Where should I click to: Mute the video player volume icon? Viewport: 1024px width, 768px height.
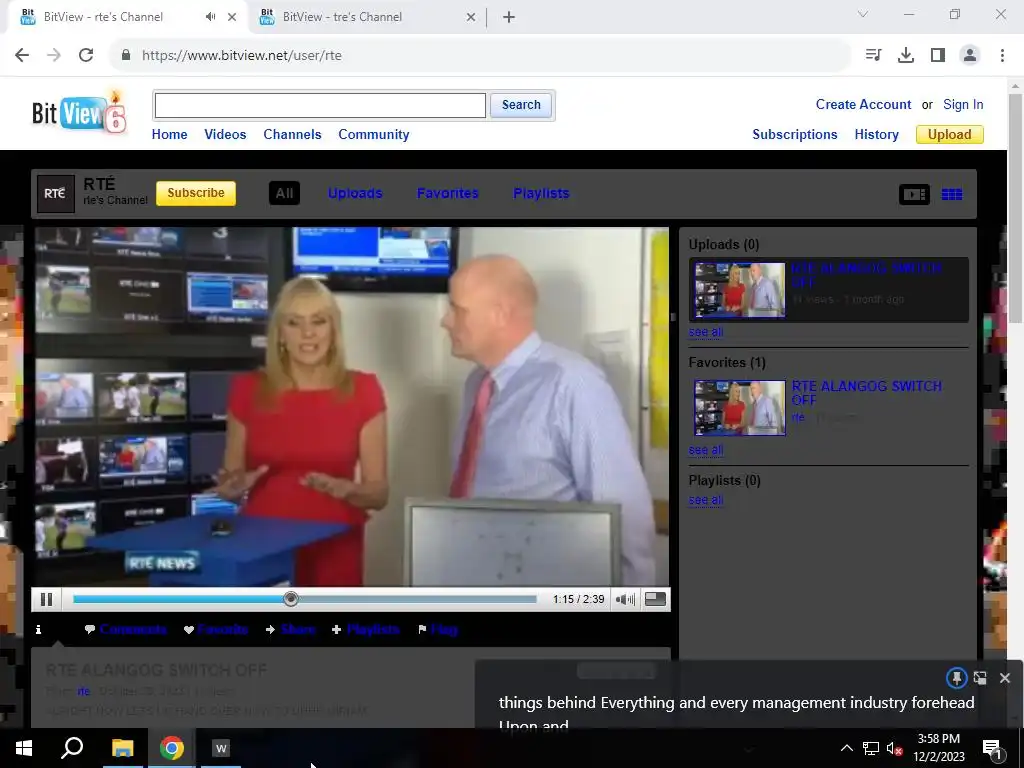click(x=625, y=599)
